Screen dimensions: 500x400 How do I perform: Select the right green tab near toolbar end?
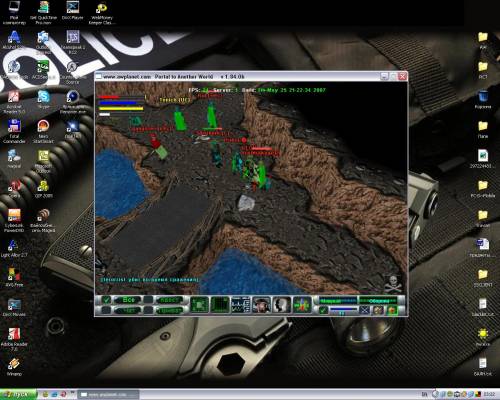pos(378,300)
